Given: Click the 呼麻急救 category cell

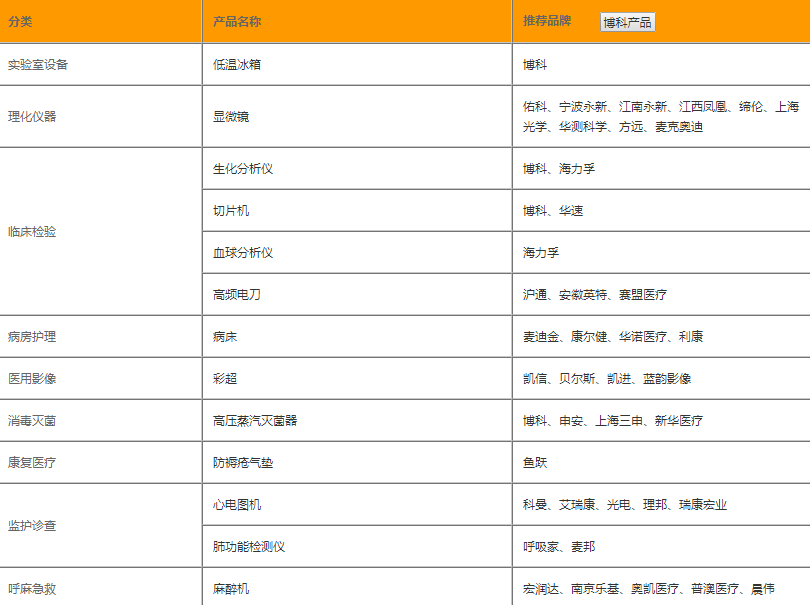Looking at the screenshot, I should click(101, 587).
